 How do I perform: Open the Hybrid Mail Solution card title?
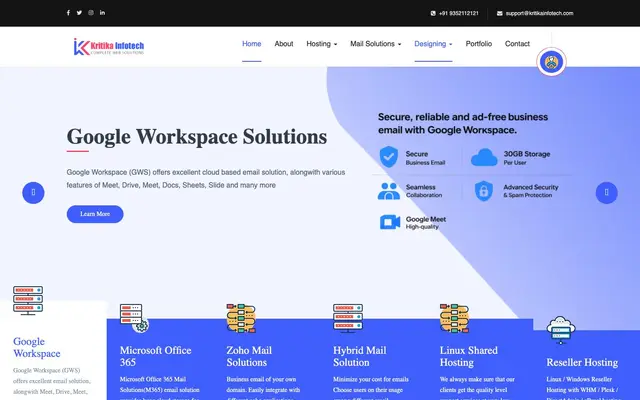point(360,356)
